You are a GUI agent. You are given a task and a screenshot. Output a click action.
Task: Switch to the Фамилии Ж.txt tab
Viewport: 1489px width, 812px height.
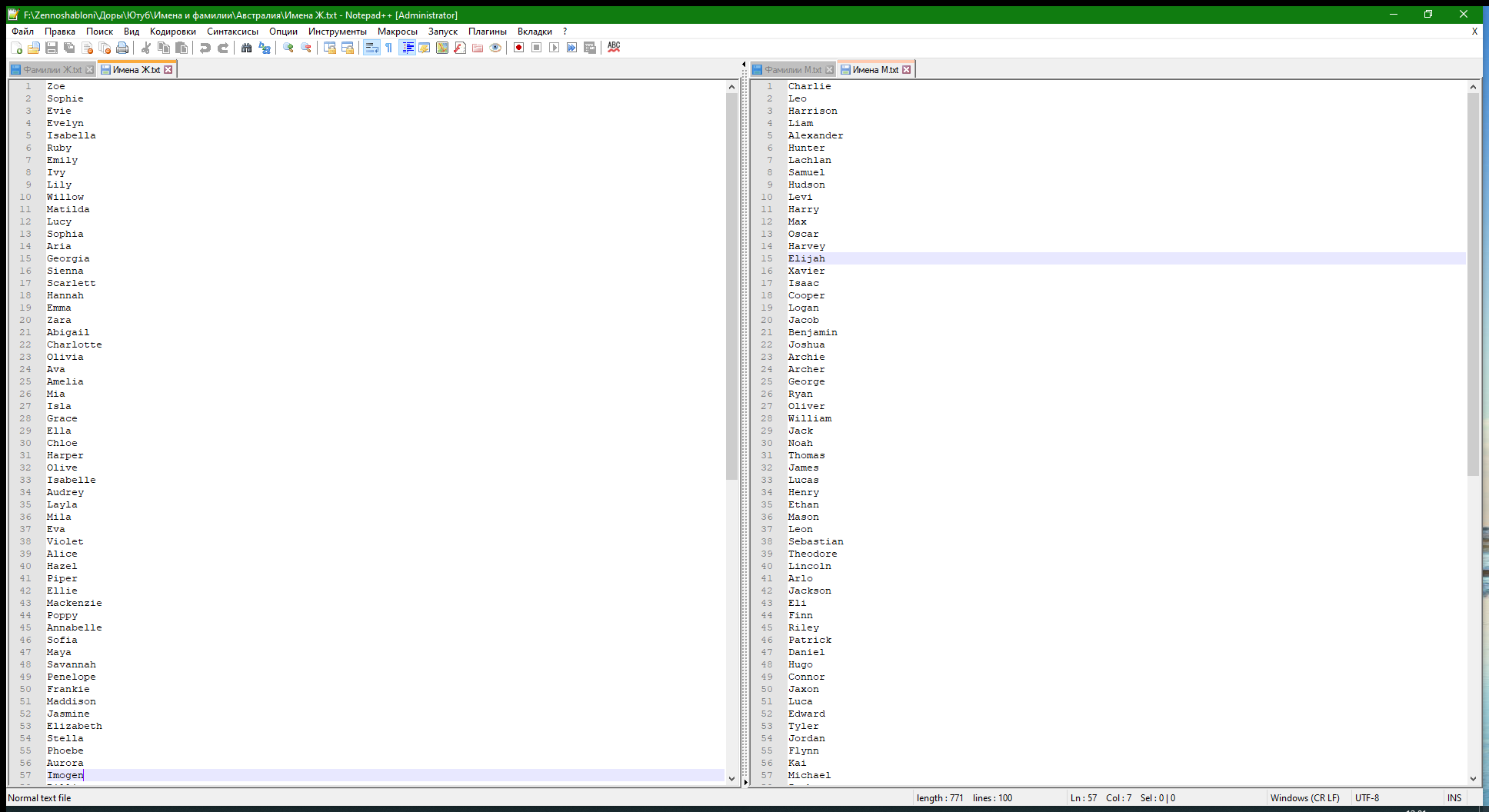52,70
